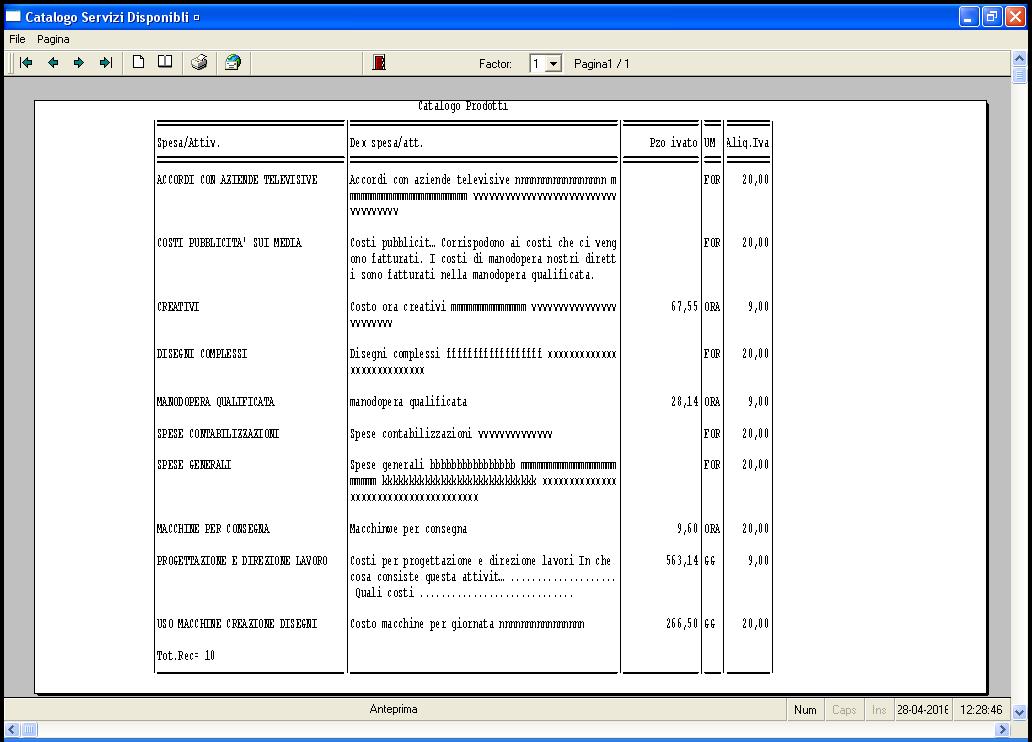Minimize the Catalogo Servizi window
Viewport: 1032px width, 742px height.
point(968,16)
